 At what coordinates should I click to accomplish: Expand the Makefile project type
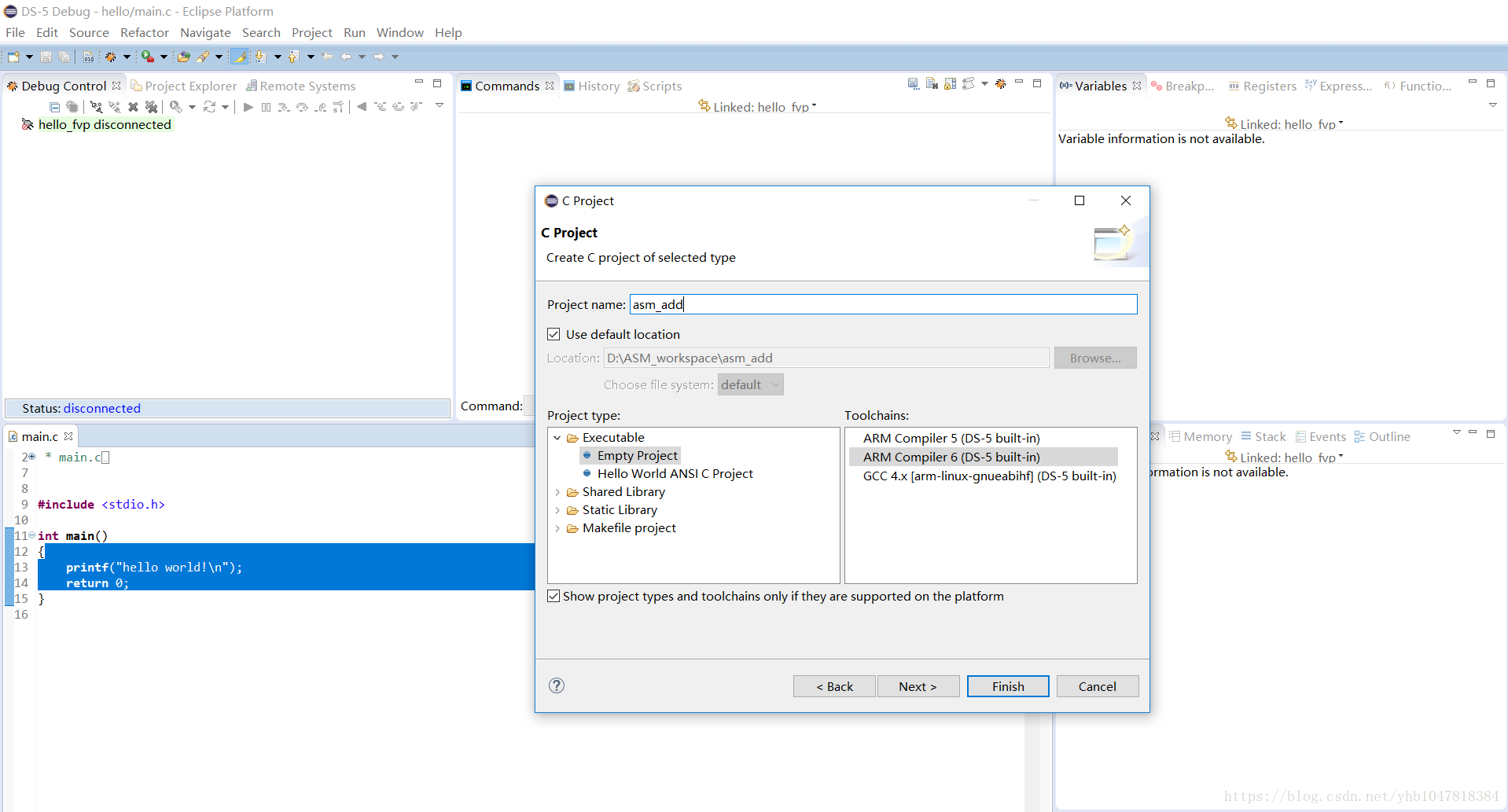coord(557,528)
